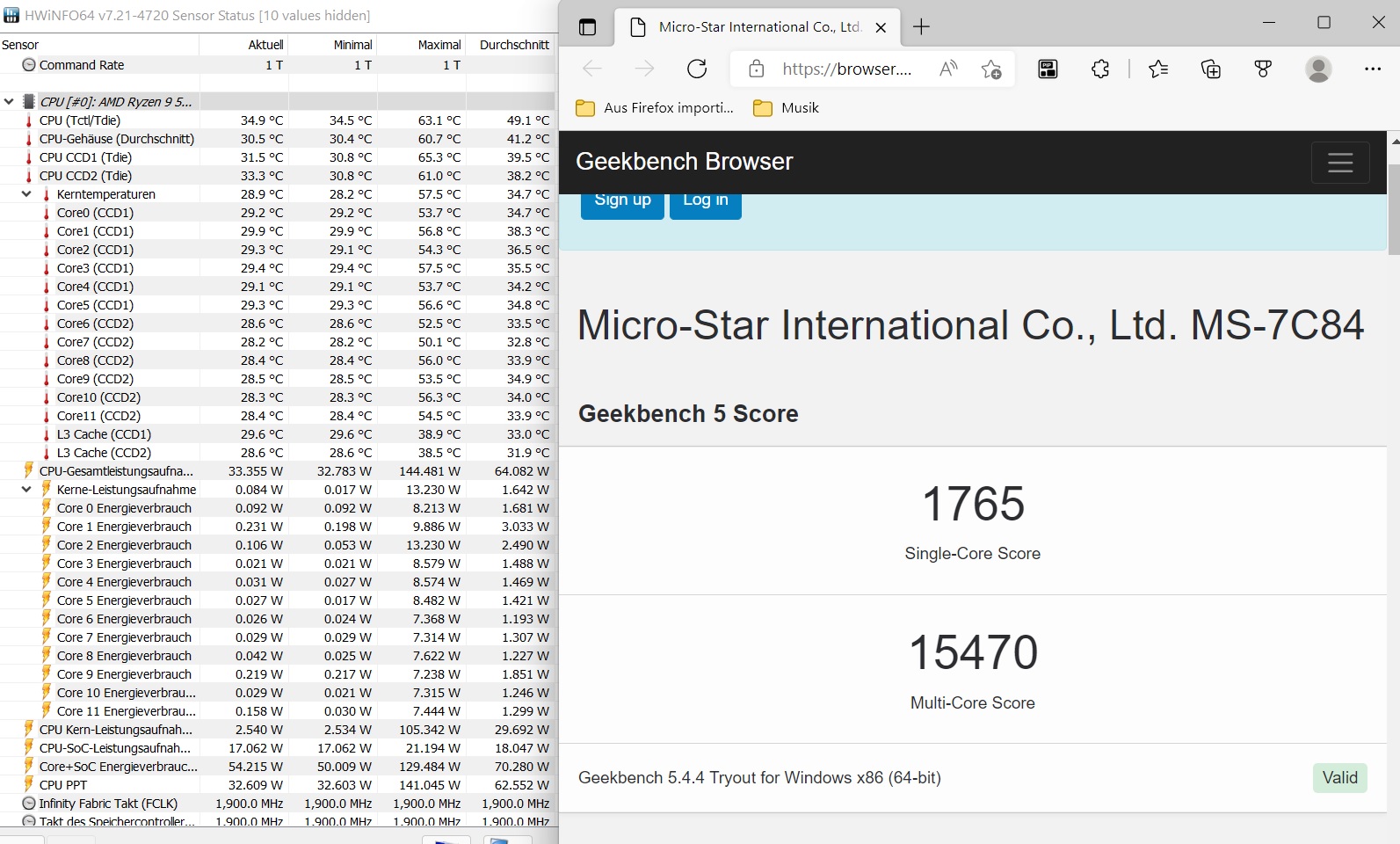Select the Core 9 Energieverbrauch row
The height and width of the screenshot is (844, 1400).
[278, 674]
